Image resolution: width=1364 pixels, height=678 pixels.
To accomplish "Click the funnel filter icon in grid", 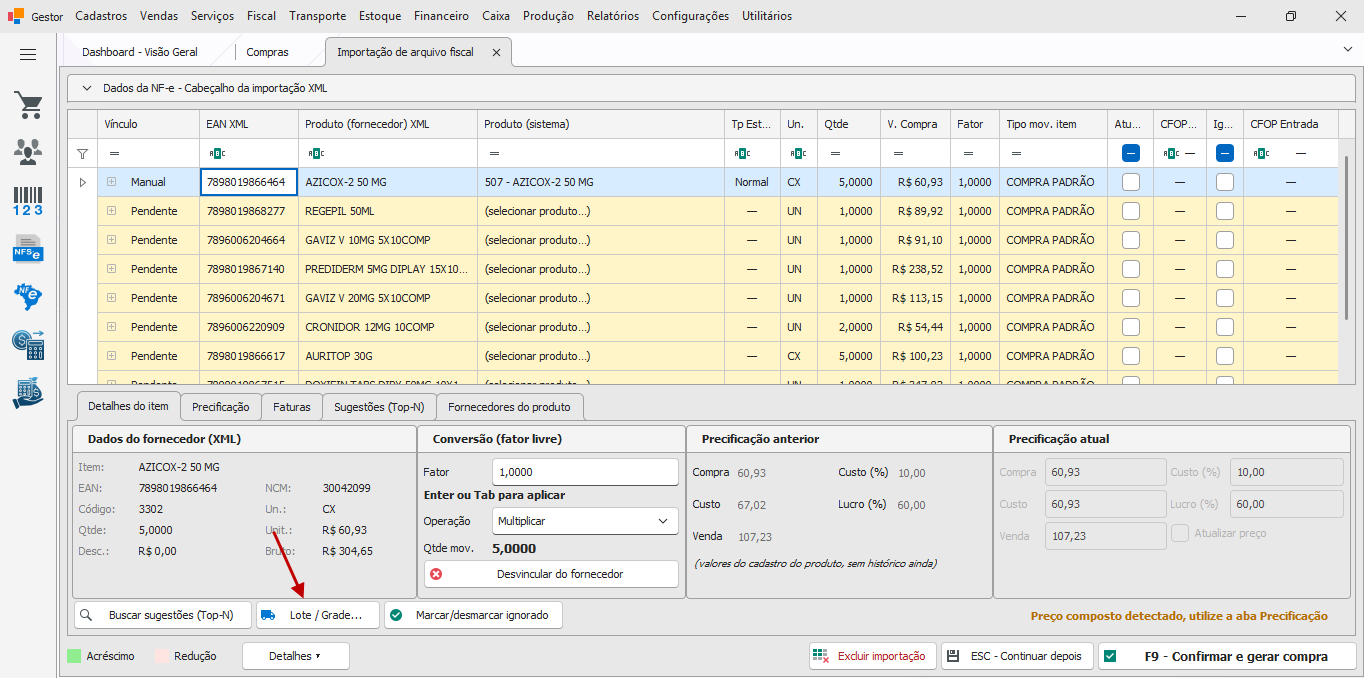I will point(82,153).
